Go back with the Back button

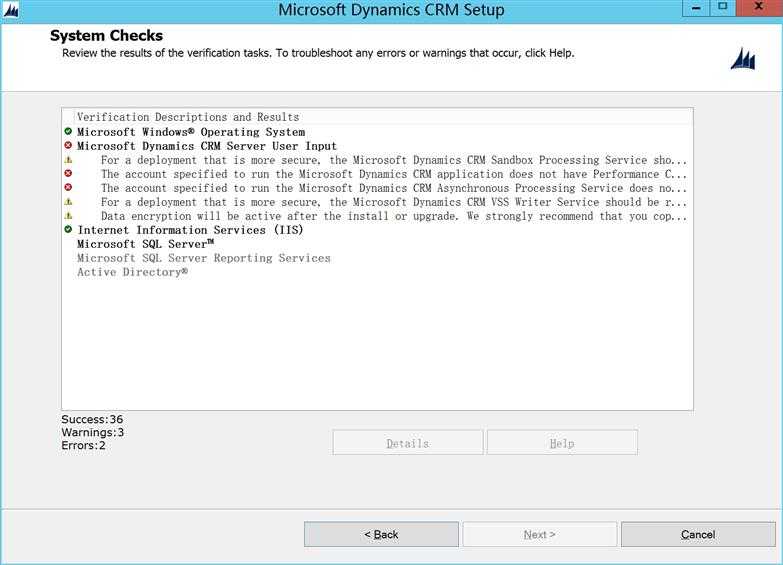coord(381,535)
